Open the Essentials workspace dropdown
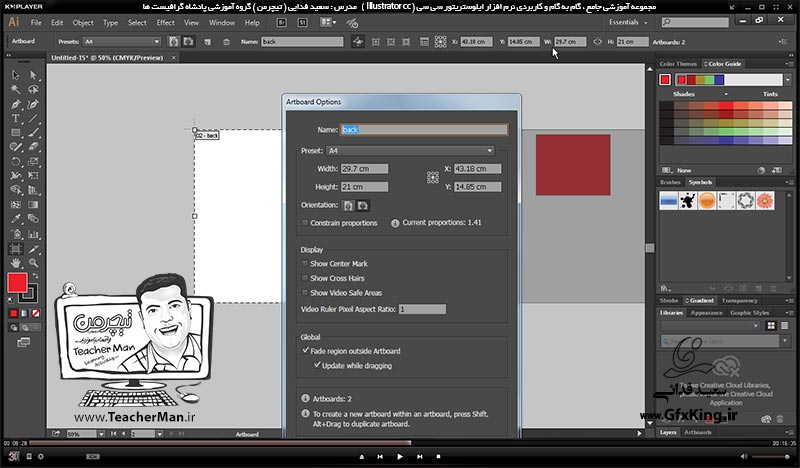This screenshot has height=468, width=800. pyautogui.click(x=628, y=22)
